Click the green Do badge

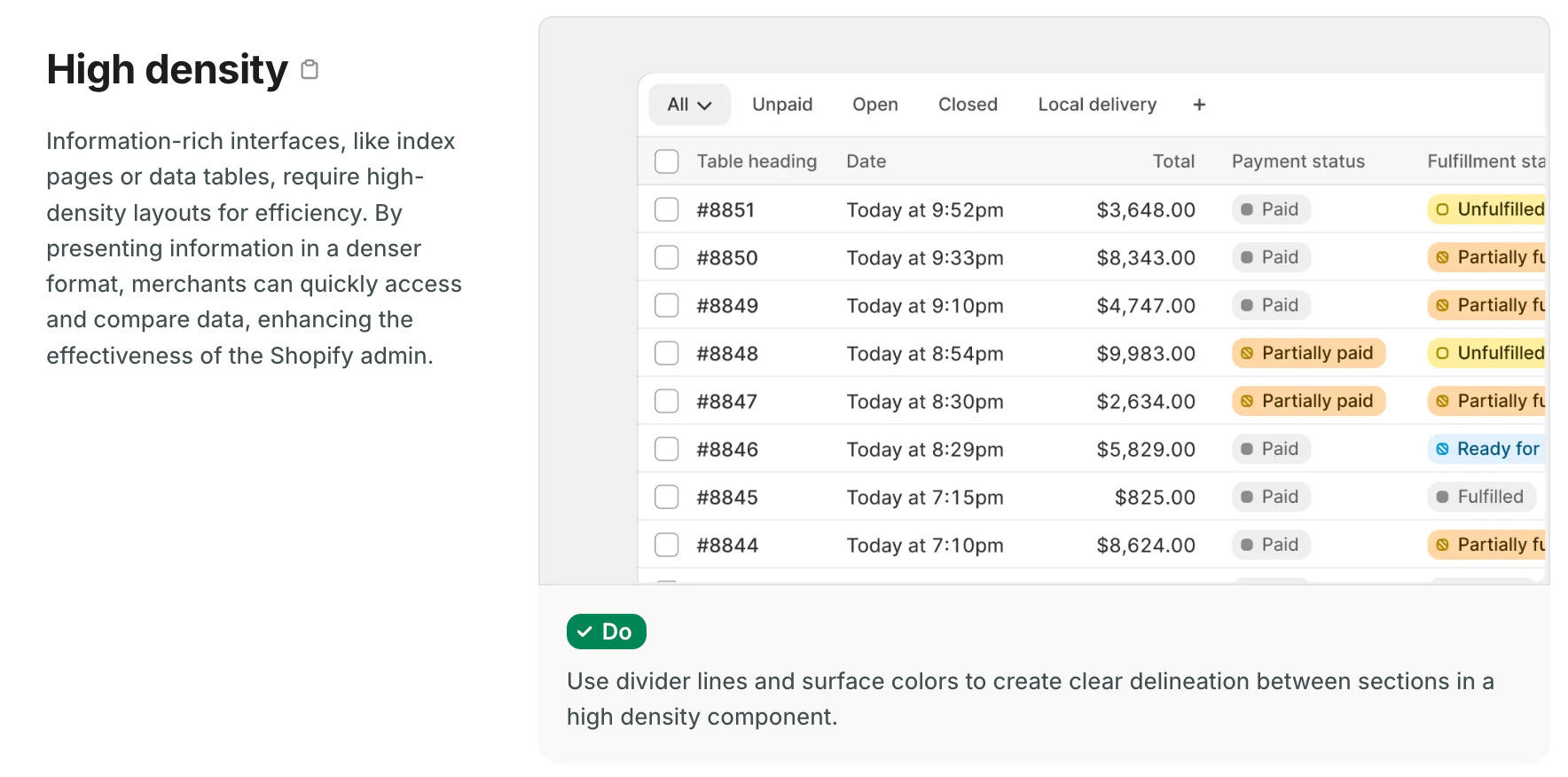point(607,632)
